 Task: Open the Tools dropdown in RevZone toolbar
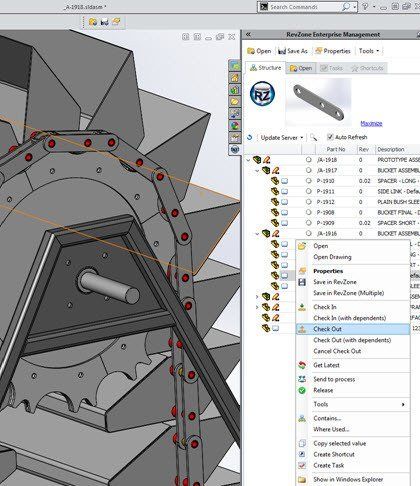pos(369,51)
